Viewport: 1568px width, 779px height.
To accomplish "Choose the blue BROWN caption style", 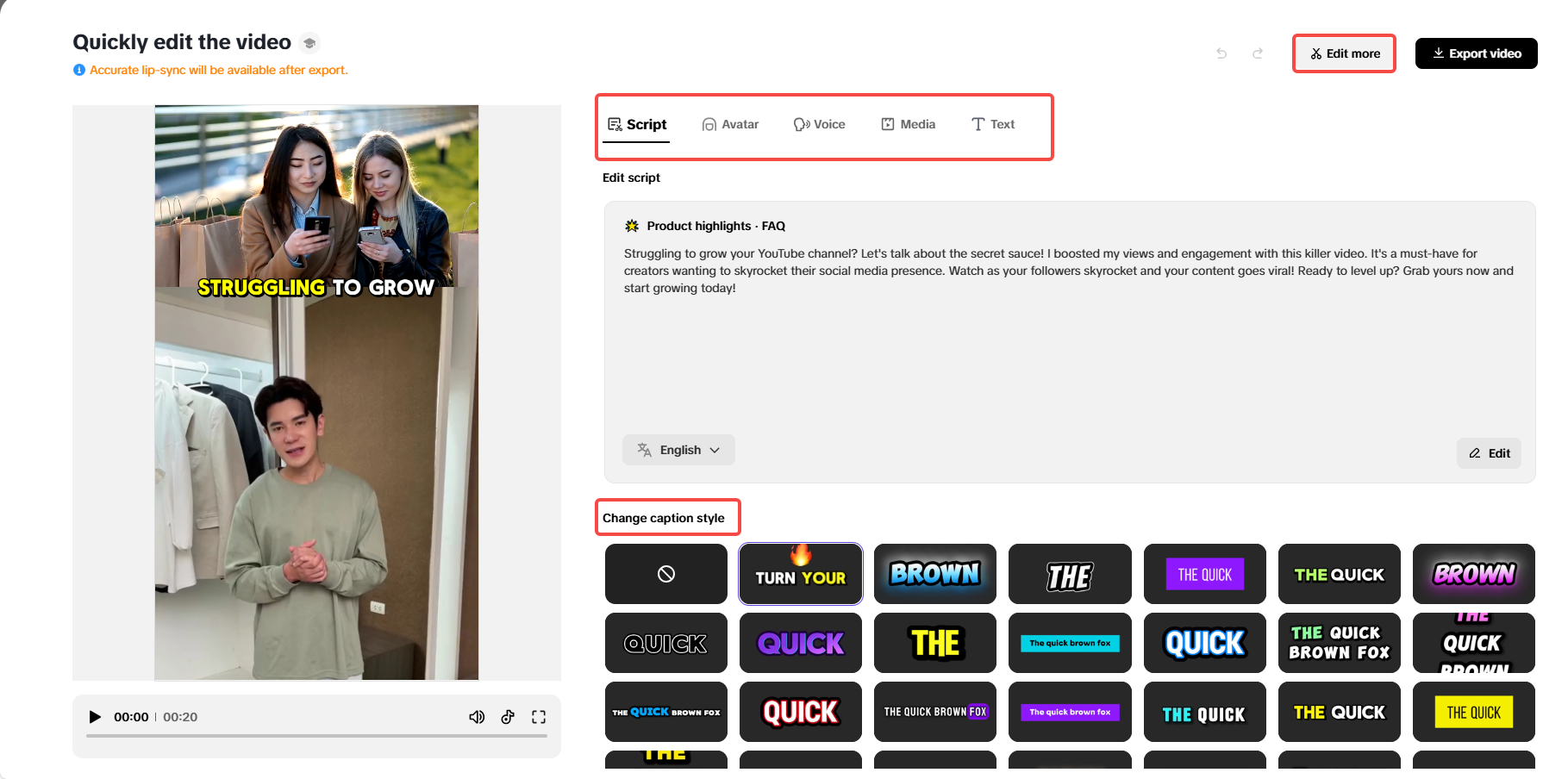I will [x=935, y=574].
